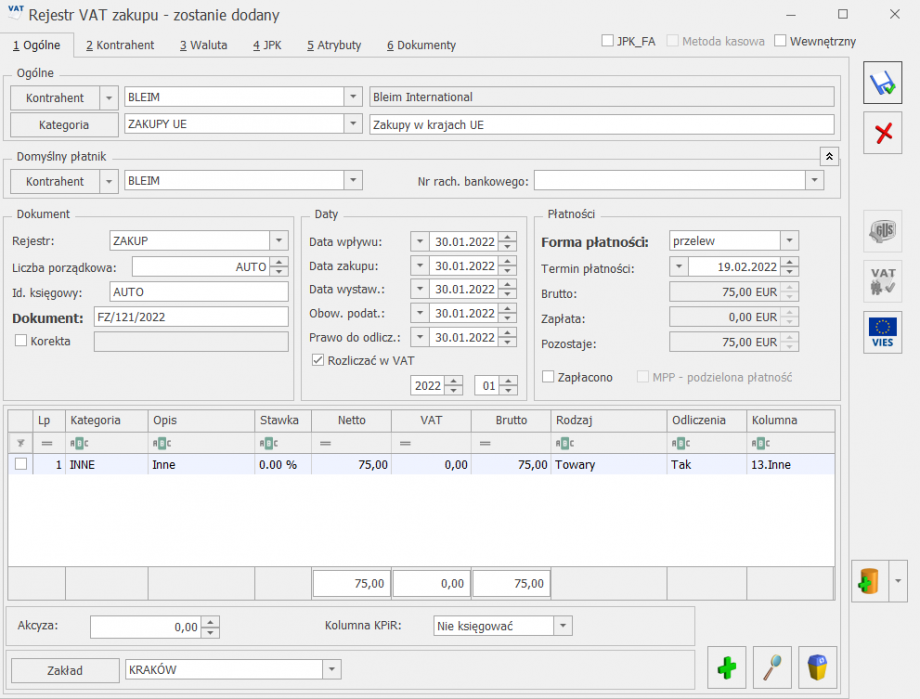This screenshot has height=699, width=920.
Task: Click the Stawka column header
Action: point(283,420)
